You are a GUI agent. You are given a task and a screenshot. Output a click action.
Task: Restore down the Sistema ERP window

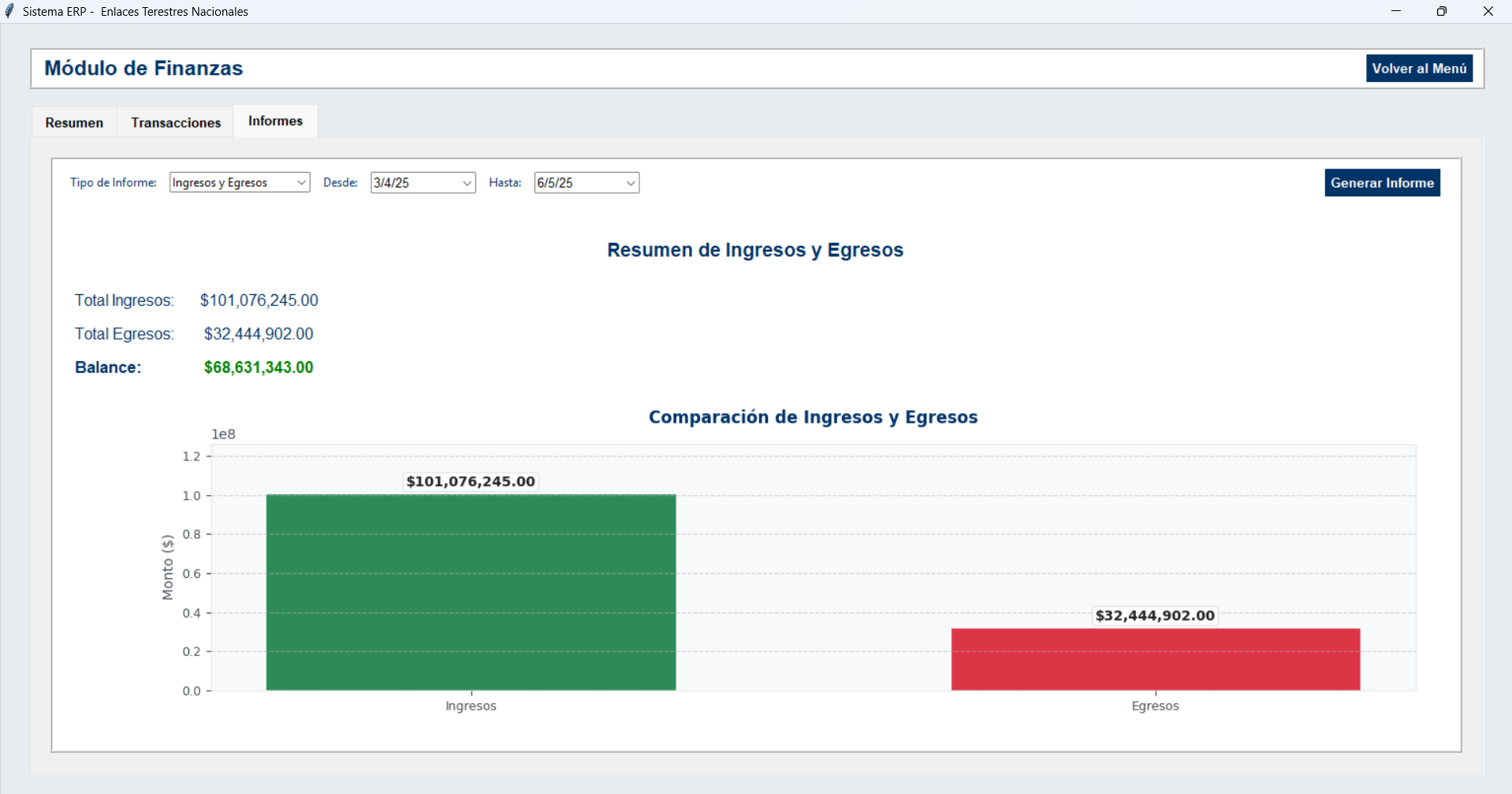coord(1442,11)
